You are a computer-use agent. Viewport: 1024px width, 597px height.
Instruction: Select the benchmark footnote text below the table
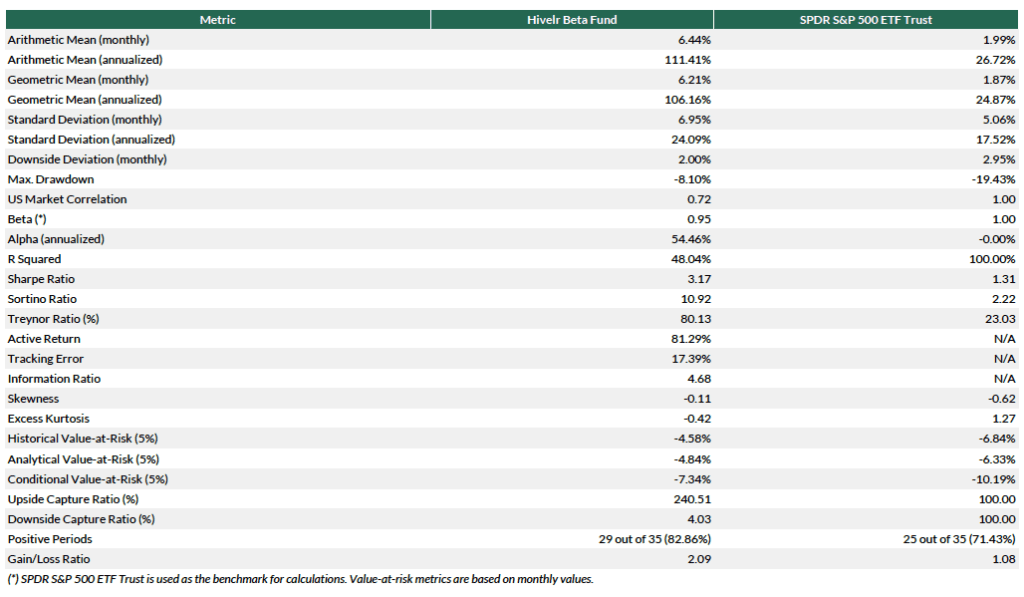(x=300, y=579)
